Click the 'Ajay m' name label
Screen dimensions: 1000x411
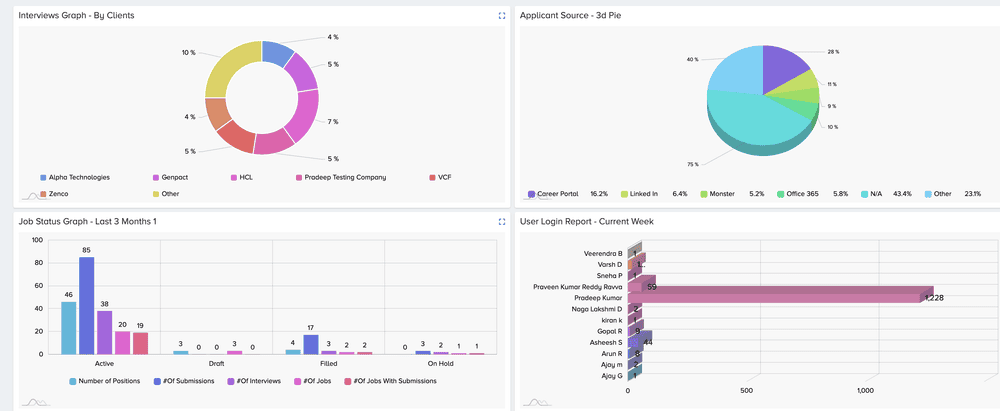point(612,364)
